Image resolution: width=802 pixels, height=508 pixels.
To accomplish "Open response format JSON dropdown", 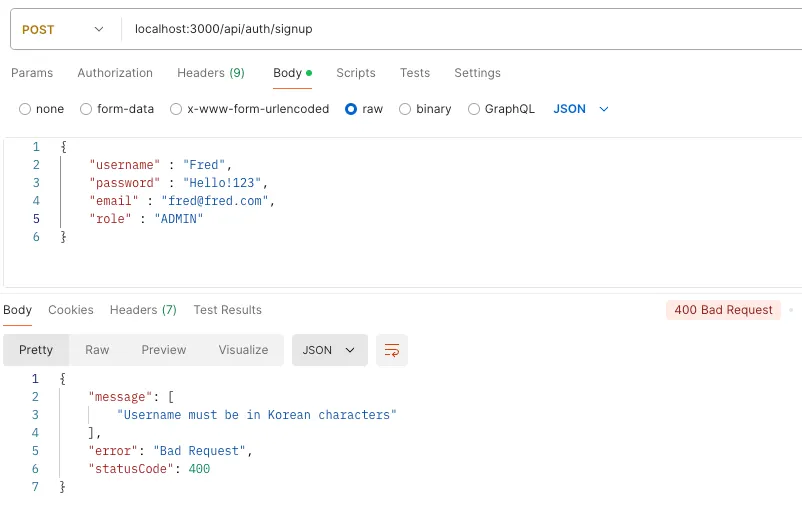I will pyautogui.click(x=329, y=350).
